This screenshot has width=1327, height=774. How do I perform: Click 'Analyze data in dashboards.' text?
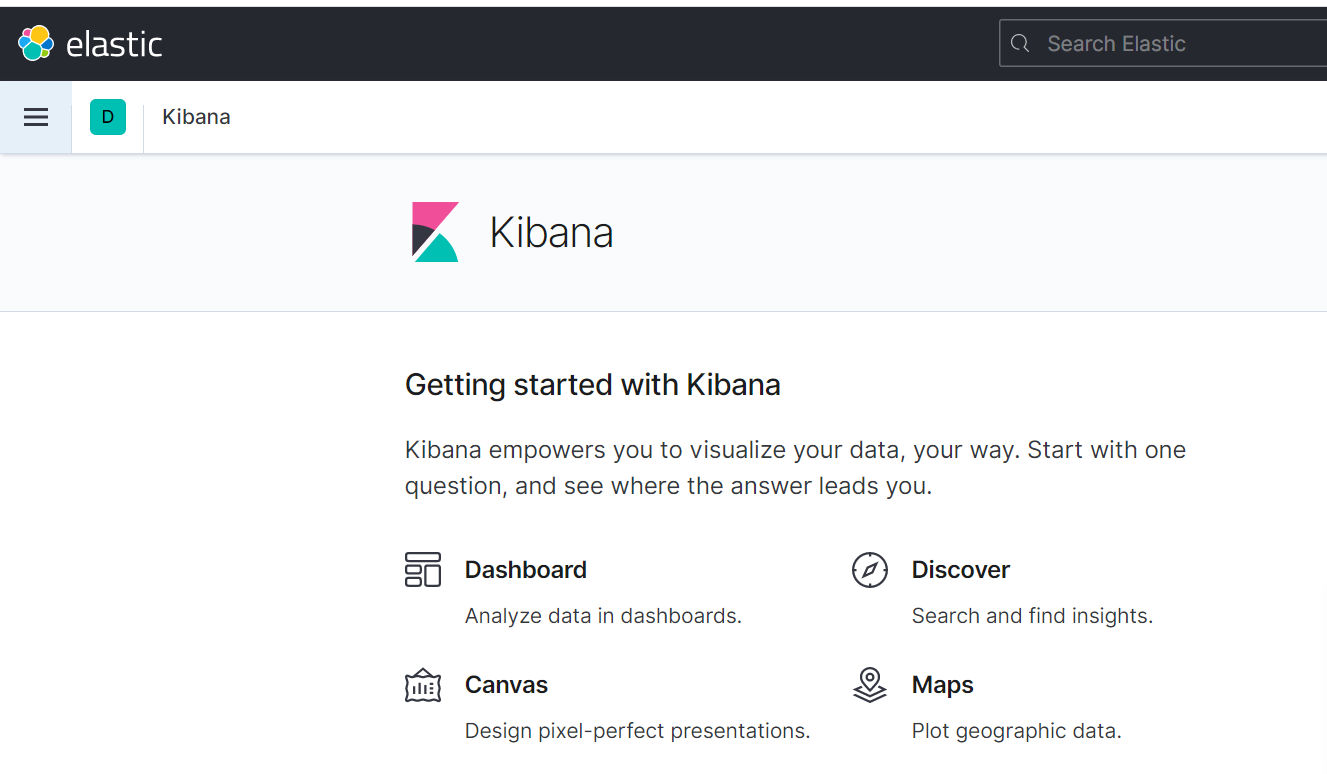[x=603, y=616]
